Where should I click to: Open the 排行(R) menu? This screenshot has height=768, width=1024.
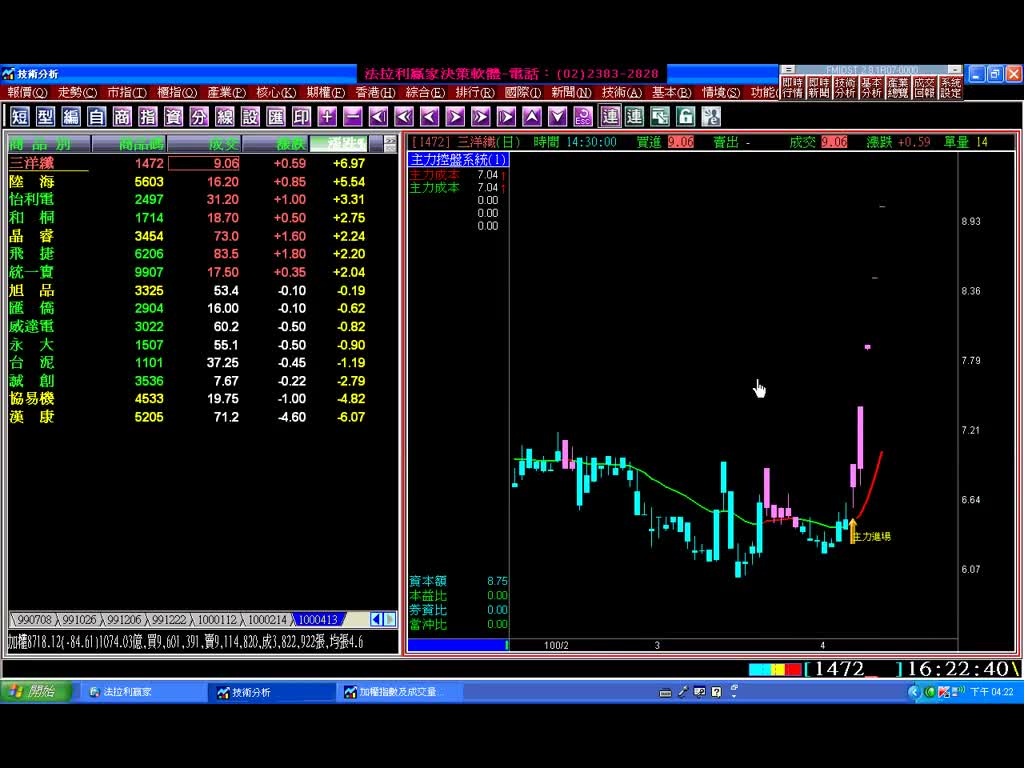[x=475, y=93]
